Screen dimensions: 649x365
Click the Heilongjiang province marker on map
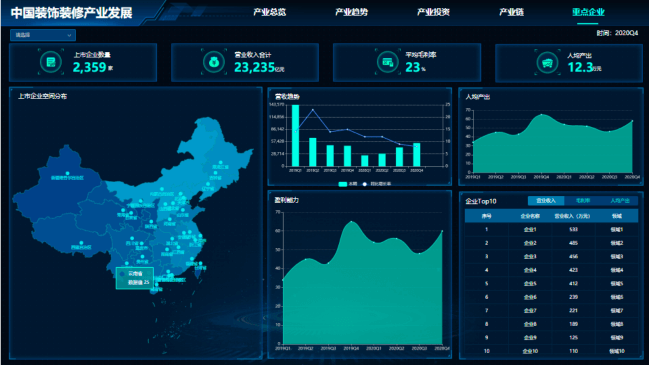(x=221, y=163)
